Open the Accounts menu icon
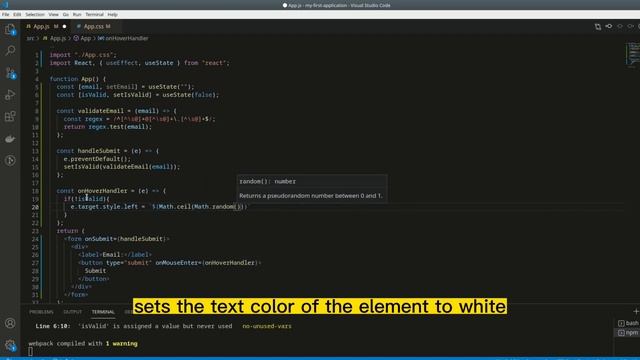The height and width of the screenshot is (360, 640). [x=10, y=323]
